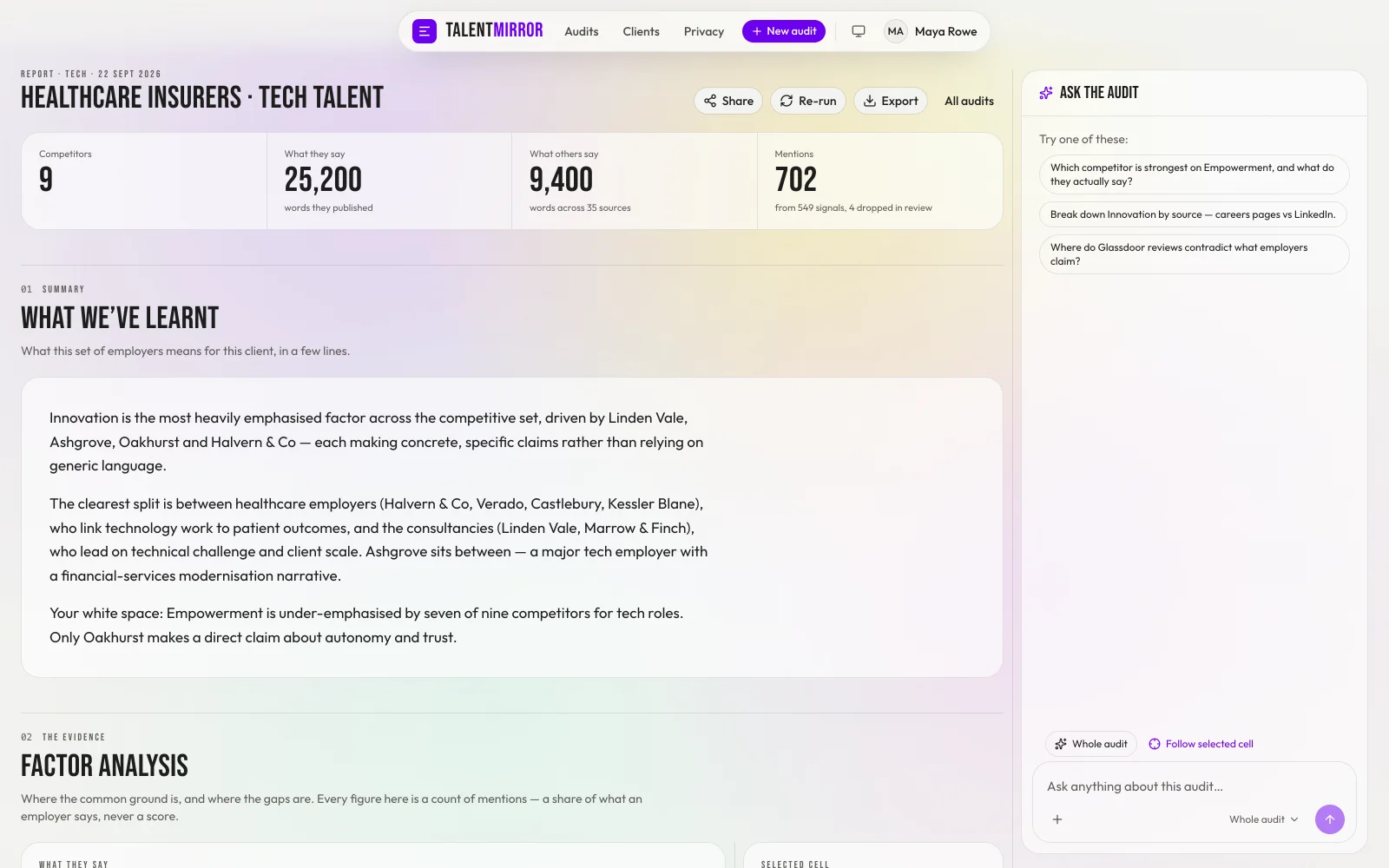Image resolution: width=1389 pixels, height=868 pixels.
Task: Click the sparkle icon beside Ask the Audit
Action: click(1046, 93)
